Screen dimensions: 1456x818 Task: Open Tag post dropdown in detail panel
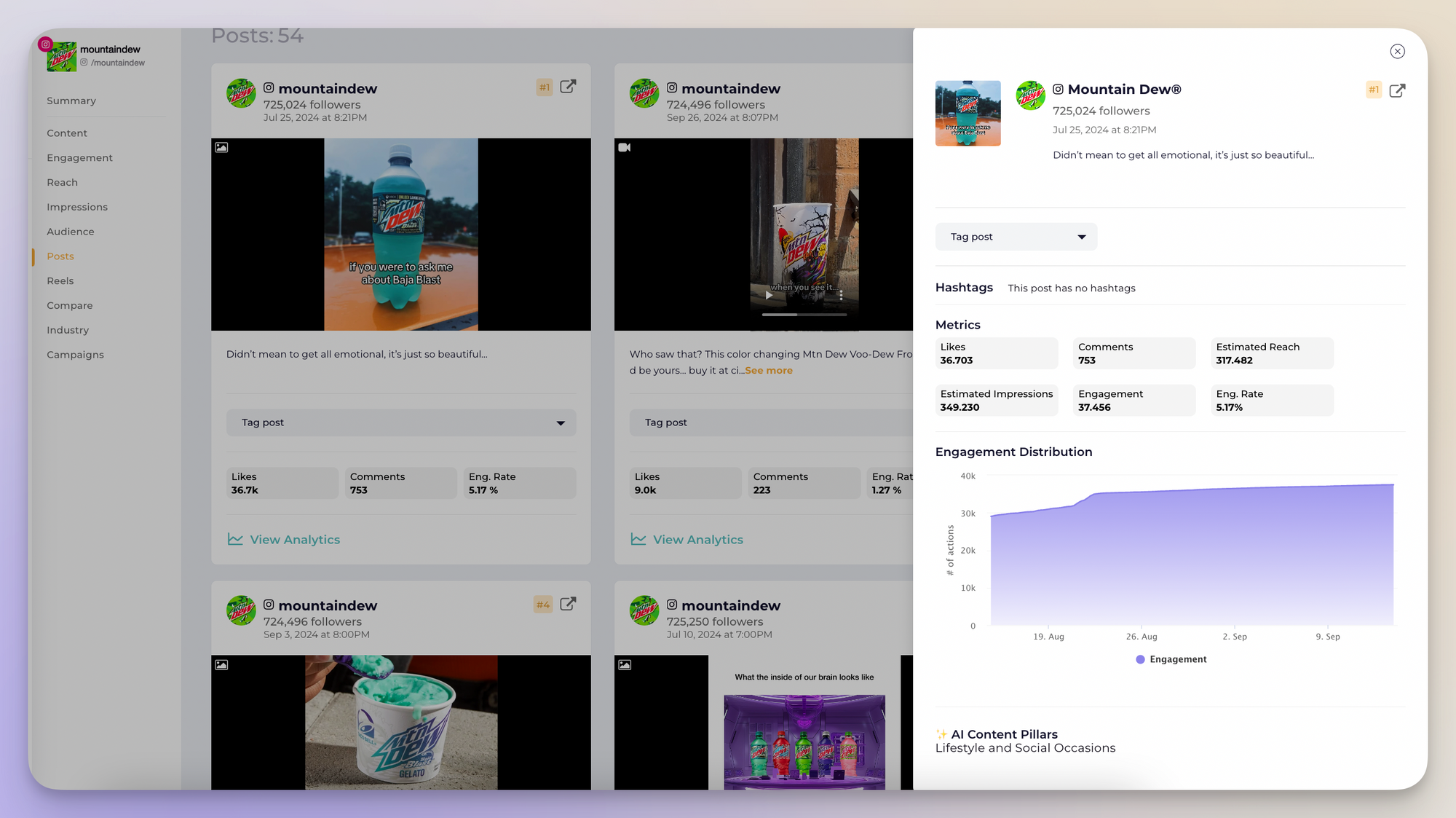(x=1016, y=237)
